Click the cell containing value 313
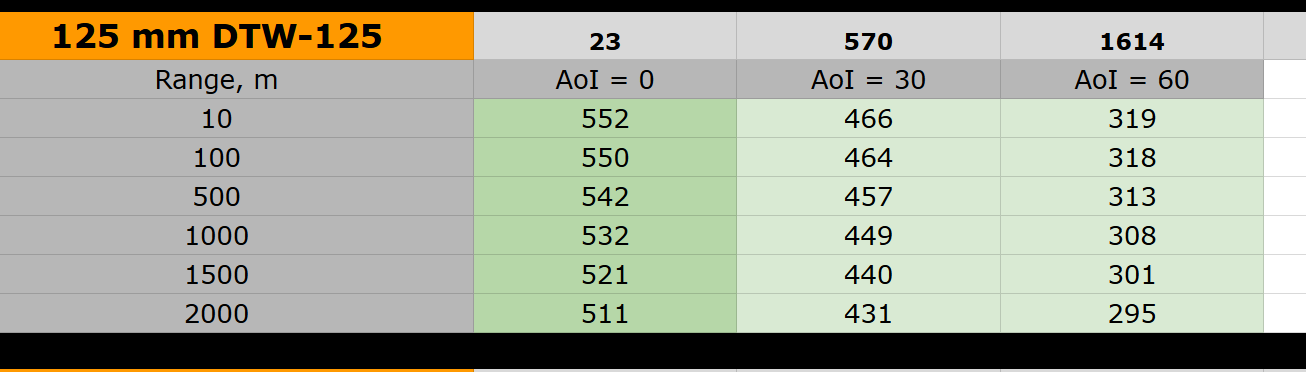Image resolution: width=1306 pixels, height=372 pixels. [x=1132, y=197]
